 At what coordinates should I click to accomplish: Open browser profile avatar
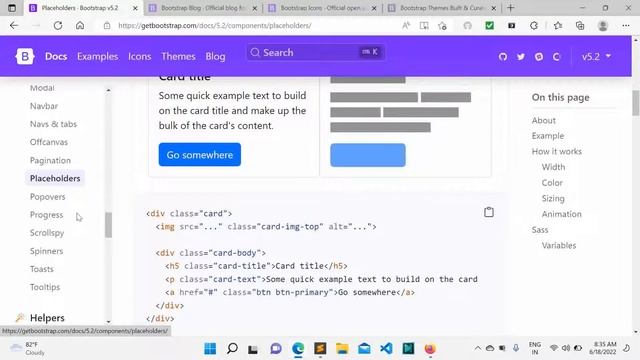click(603, 26)
